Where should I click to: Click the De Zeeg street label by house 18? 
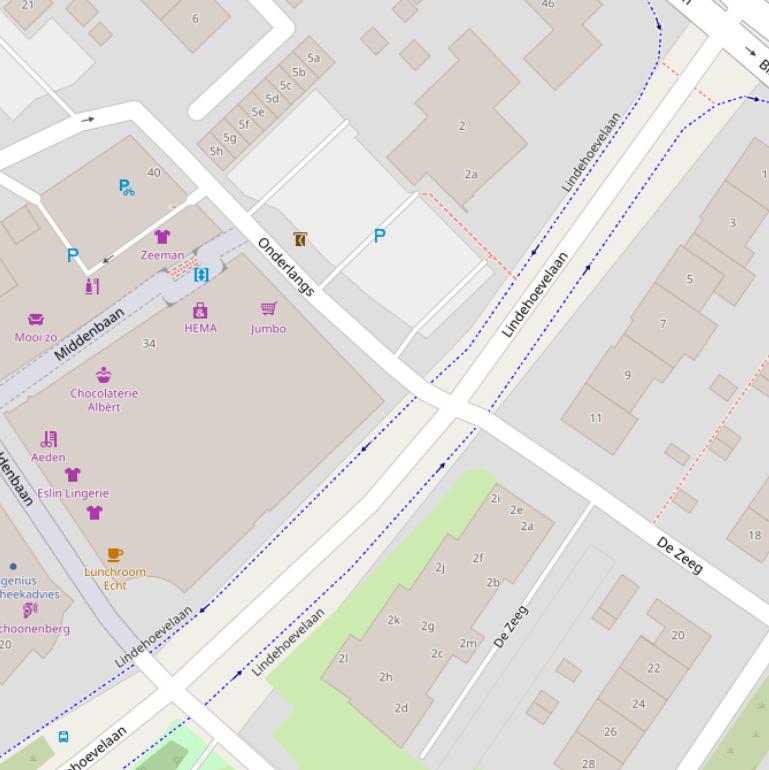coord(680,555)
